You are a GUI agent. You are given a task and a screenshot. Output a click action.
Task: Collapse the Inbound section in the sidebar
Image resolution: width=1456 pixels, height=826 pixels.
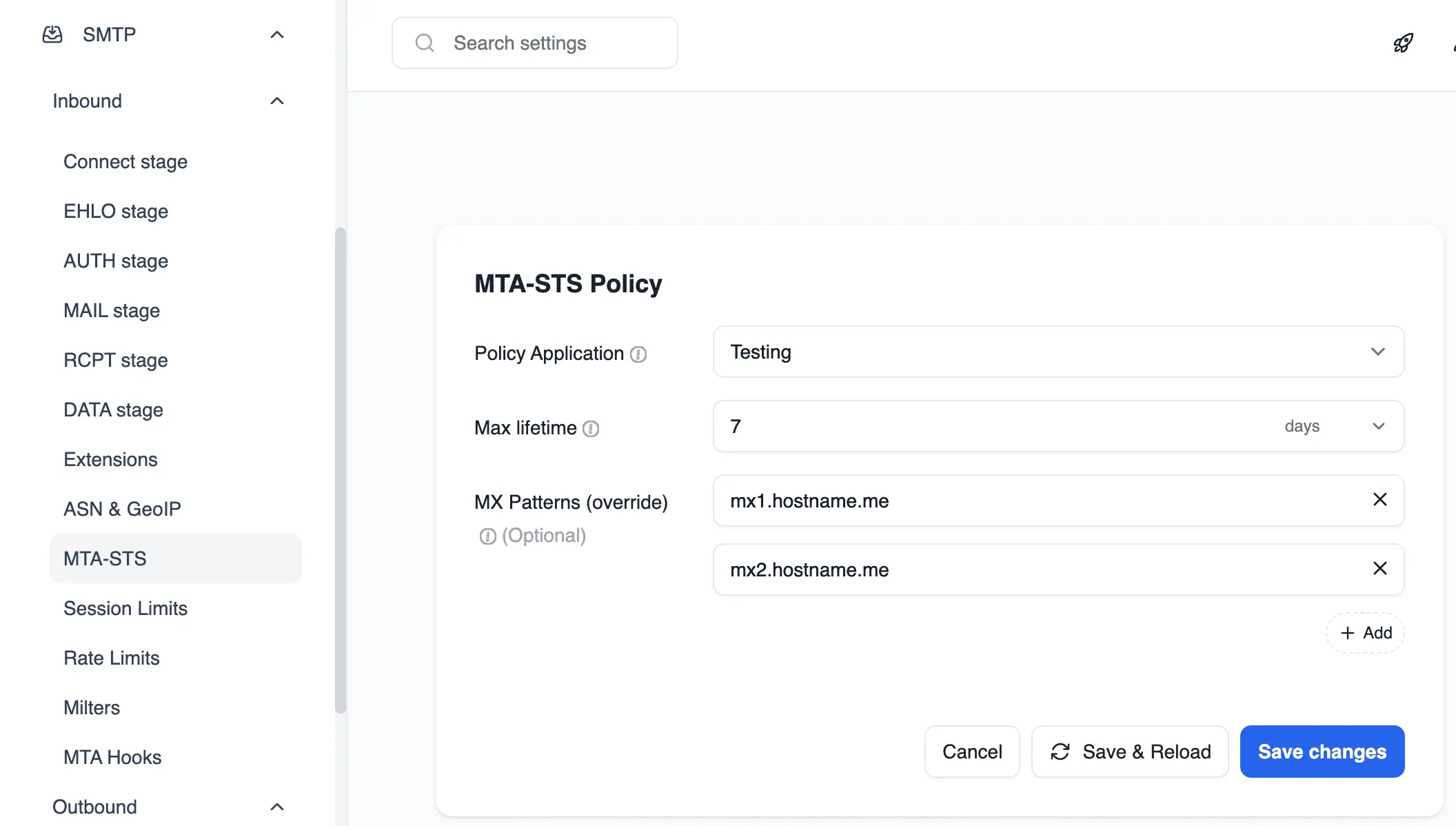point(277,101)
